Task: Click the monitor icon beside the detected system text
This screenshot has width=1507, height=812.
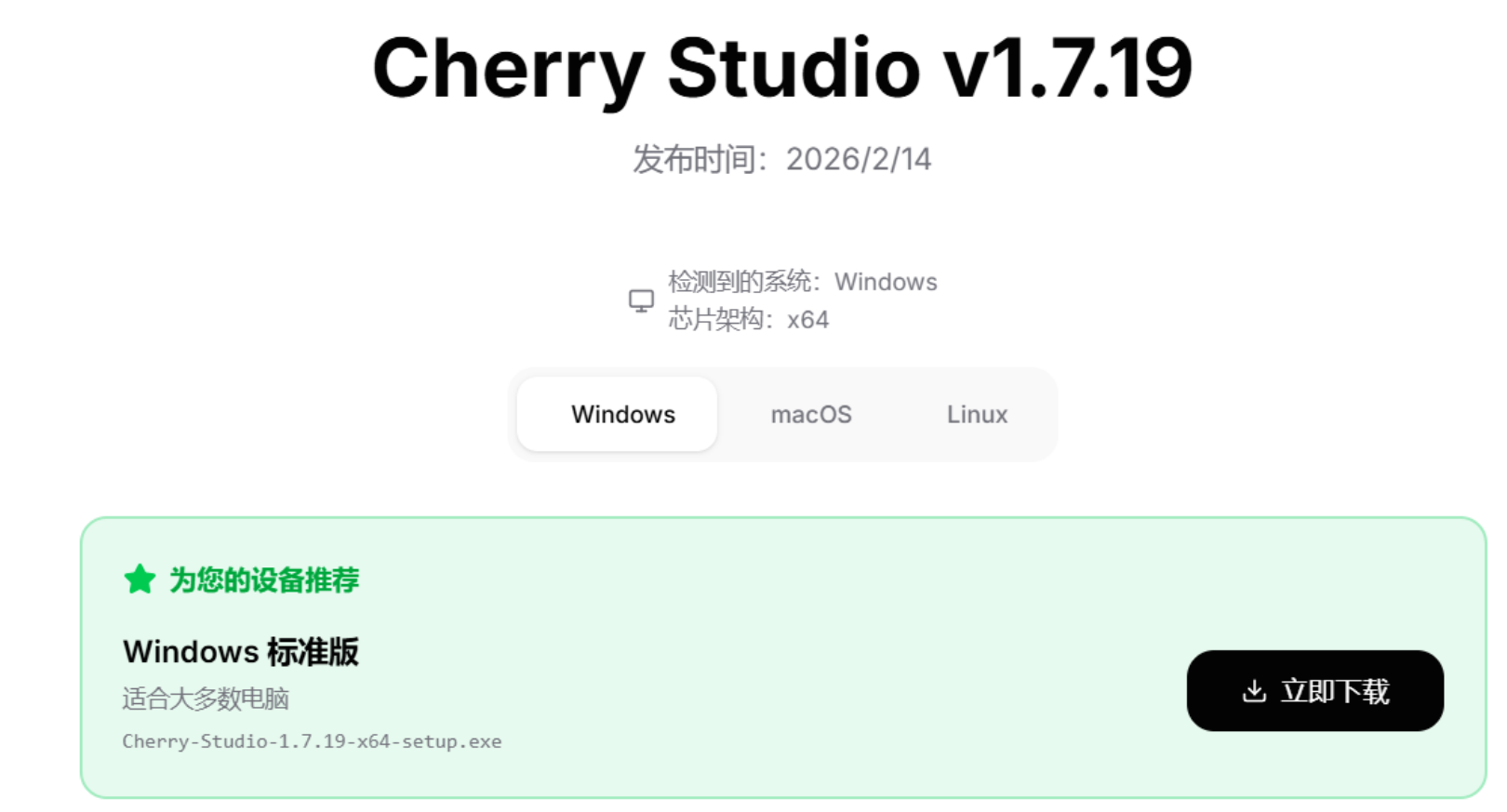Action: tap(641, 300)
